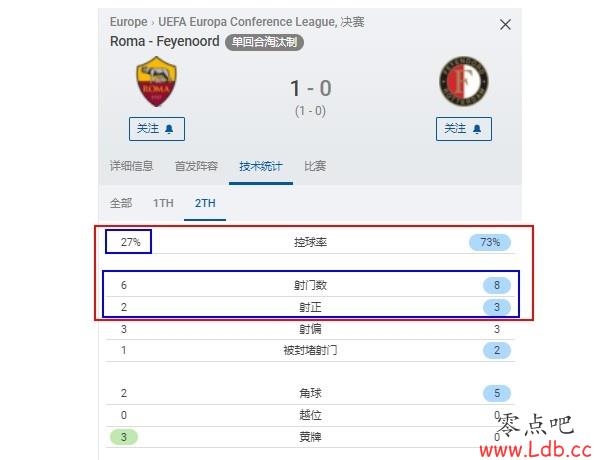Show first half 1TH statistics
The image size is (601, 460).
163,203
